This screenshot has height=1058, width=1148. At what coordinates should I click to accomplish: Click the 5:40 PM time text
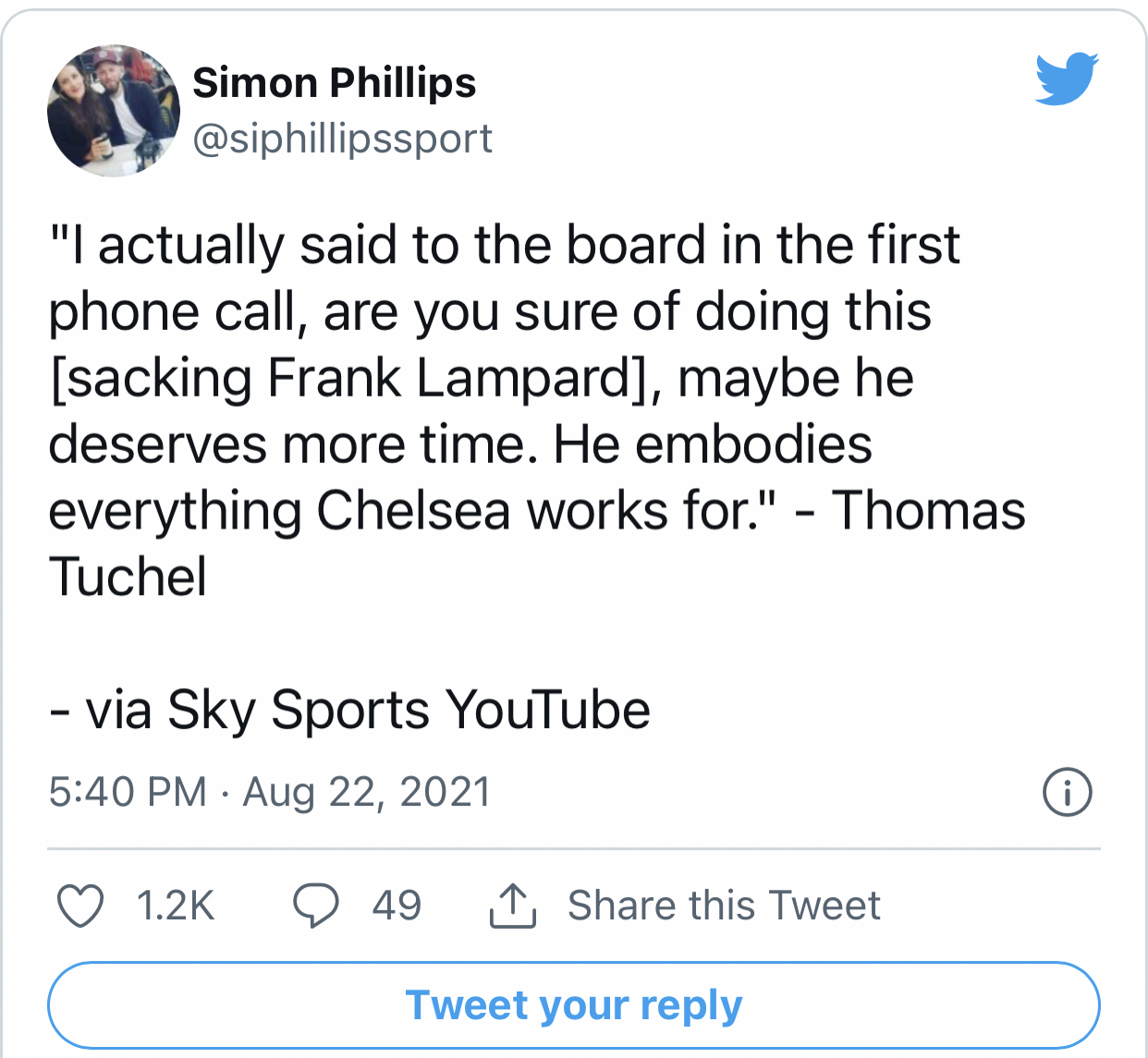tap(128, 793)
